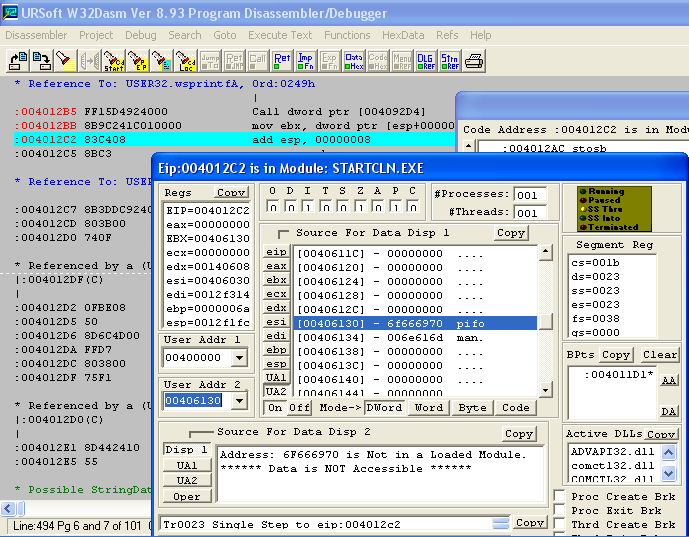
Task: Open file to disassemble toolbar icon
Action: tap(18, 61)
